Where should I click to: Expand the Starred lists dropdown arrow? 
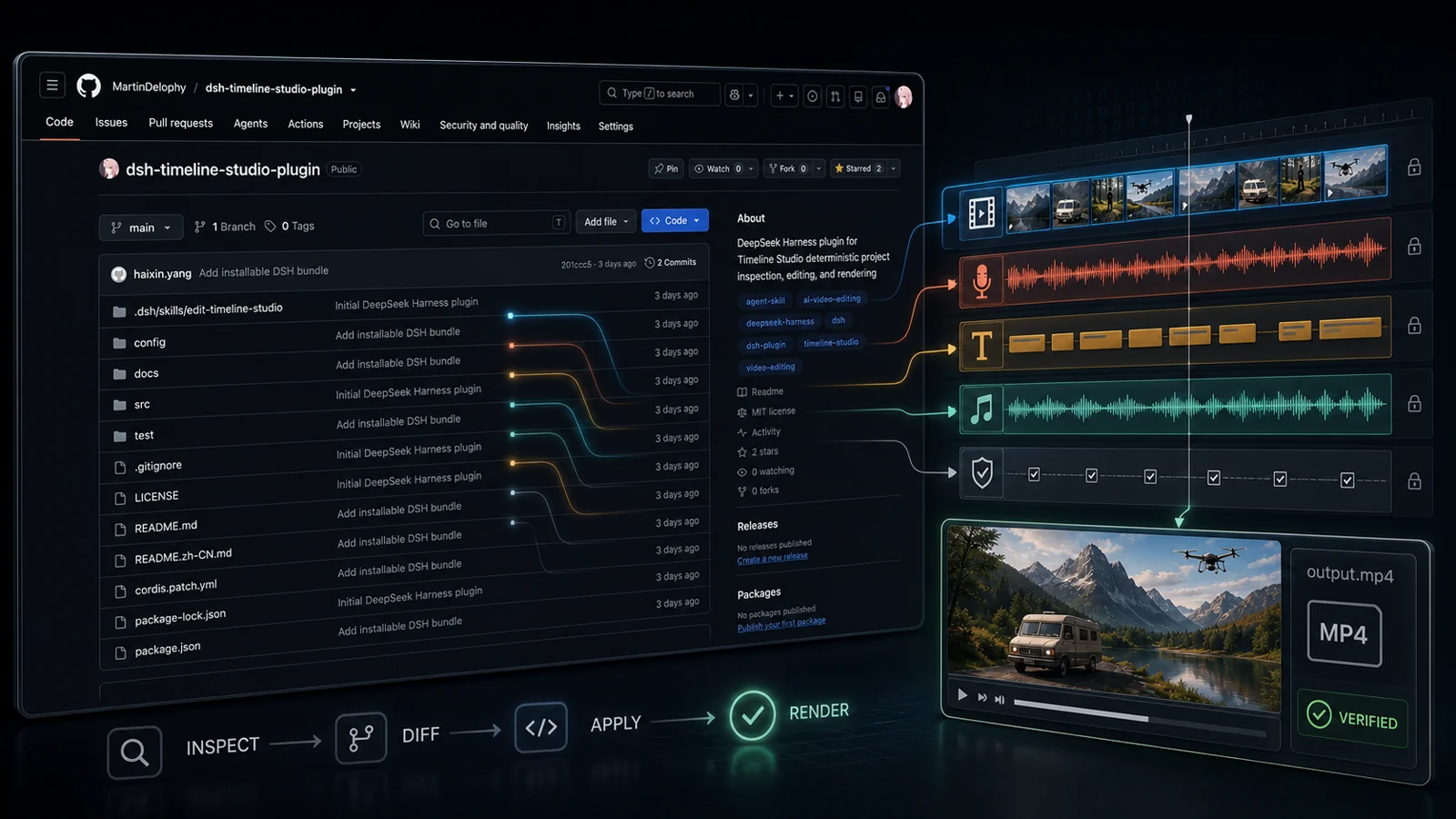point(894,168)
